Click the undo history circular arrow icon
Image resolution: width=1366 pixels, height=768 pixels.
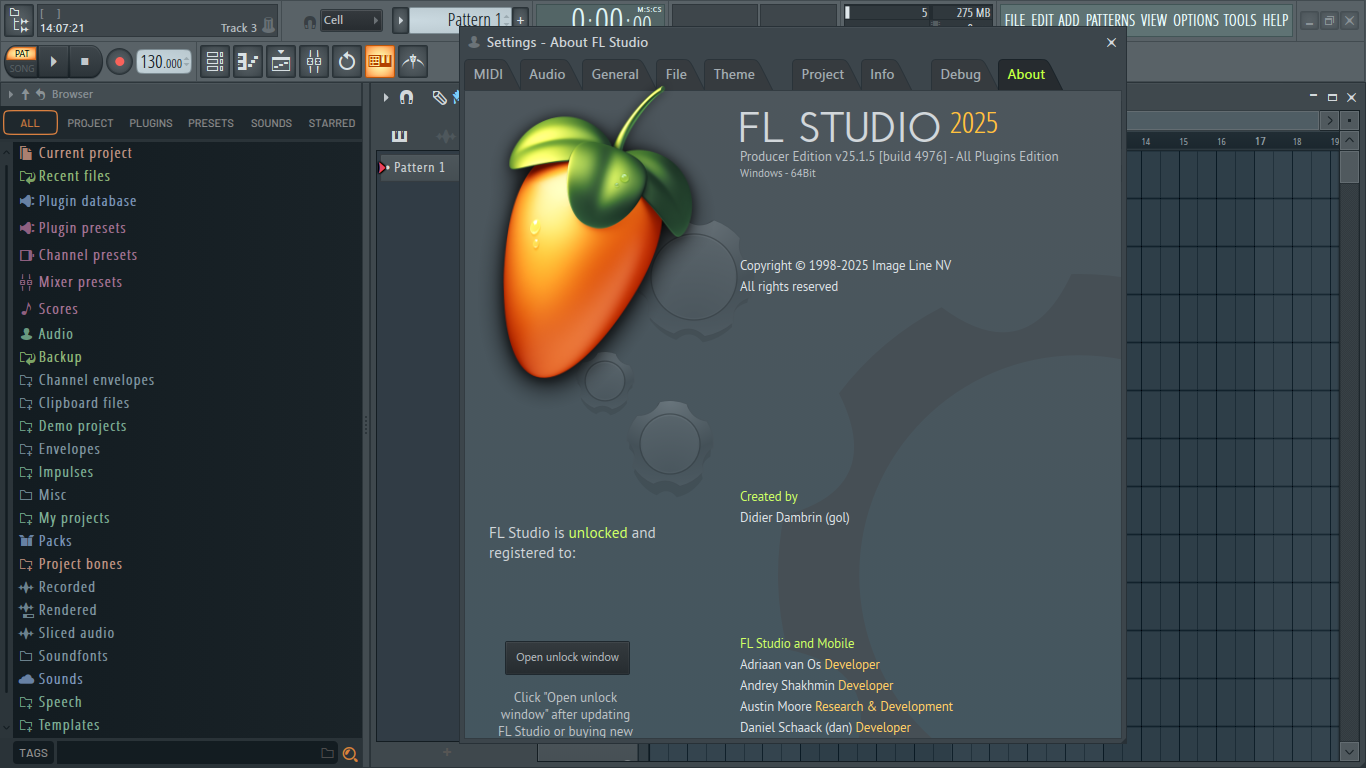click(347, 61)
